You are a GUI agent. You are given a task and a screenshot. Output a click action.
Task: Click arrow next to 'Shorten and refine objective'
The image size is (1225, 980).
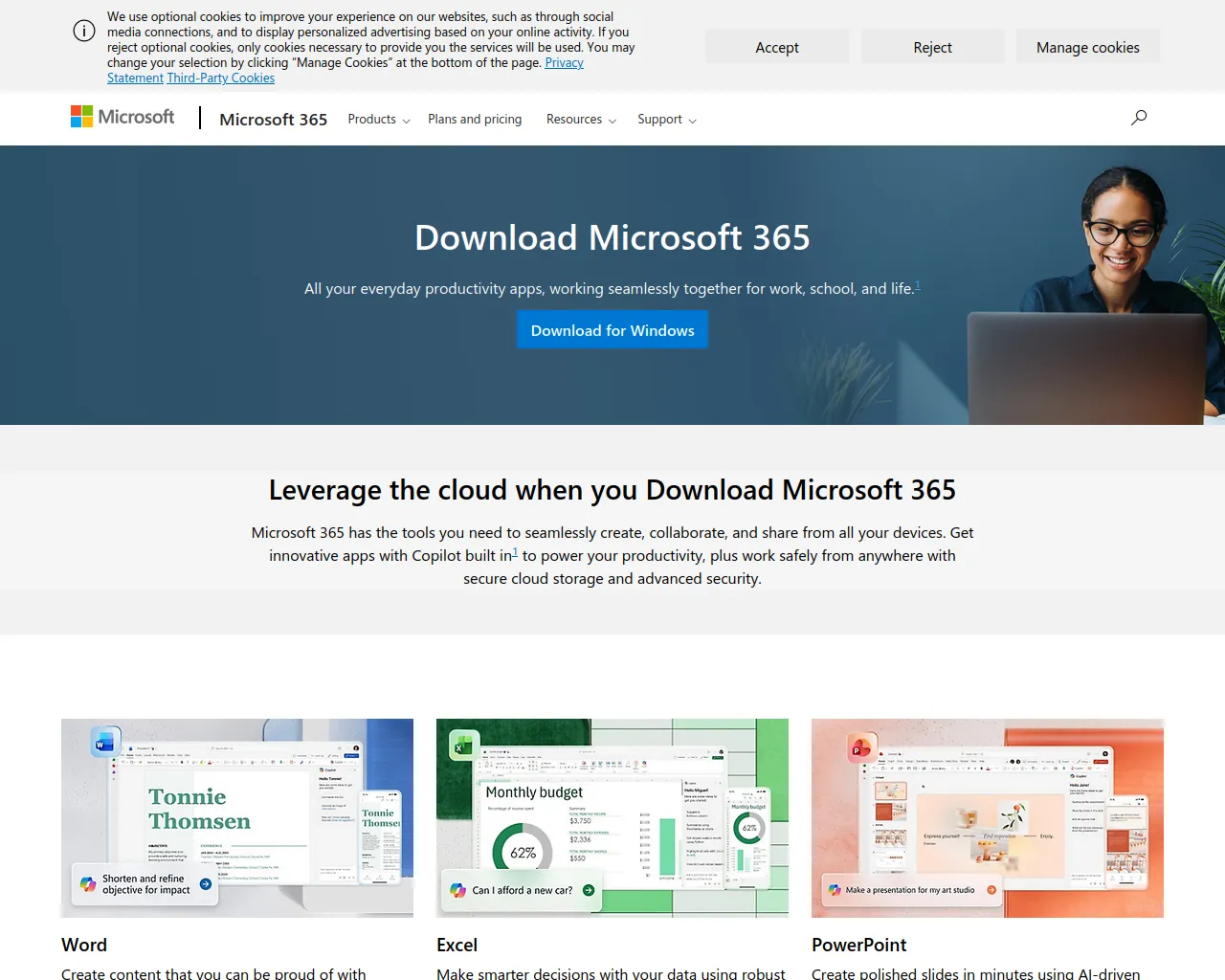(206, 884)
